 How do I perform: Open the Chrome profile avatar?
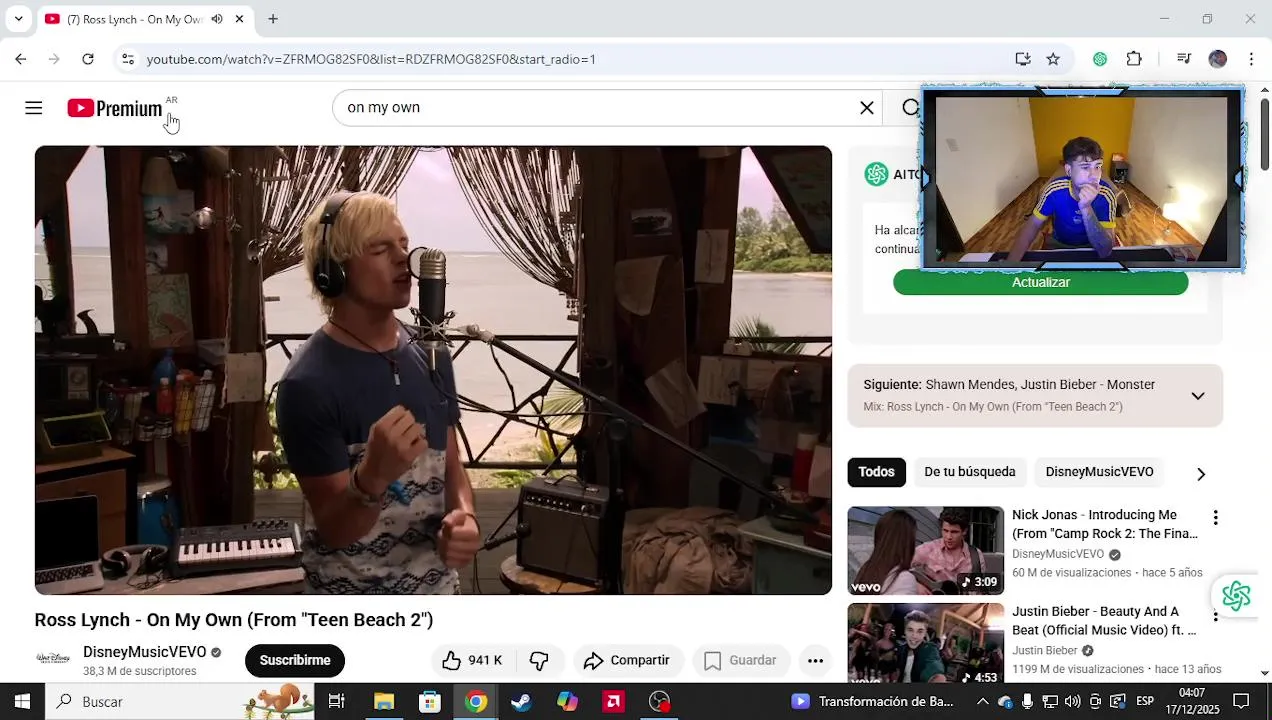1217,59
